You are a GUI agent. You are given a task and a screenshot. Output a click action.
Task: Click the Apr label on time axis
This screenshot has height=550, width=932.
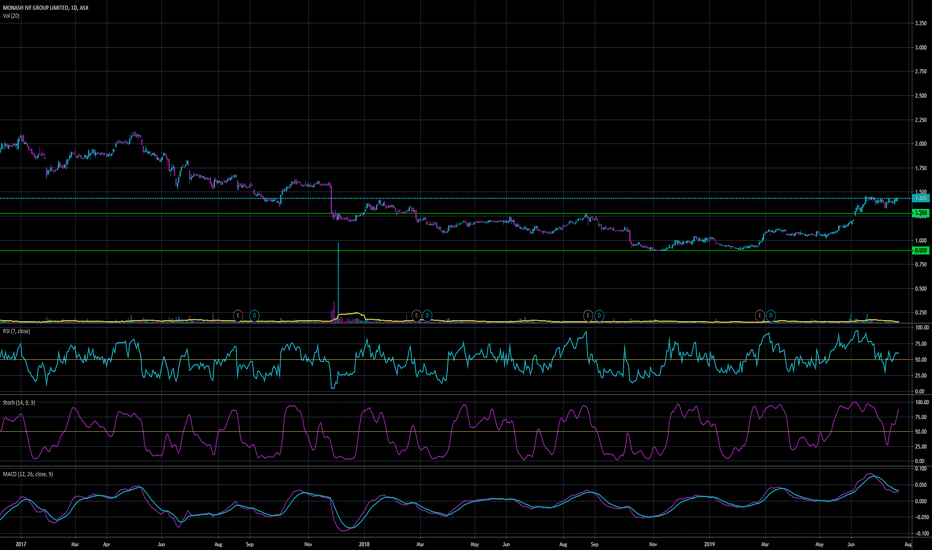coord(107,544)
